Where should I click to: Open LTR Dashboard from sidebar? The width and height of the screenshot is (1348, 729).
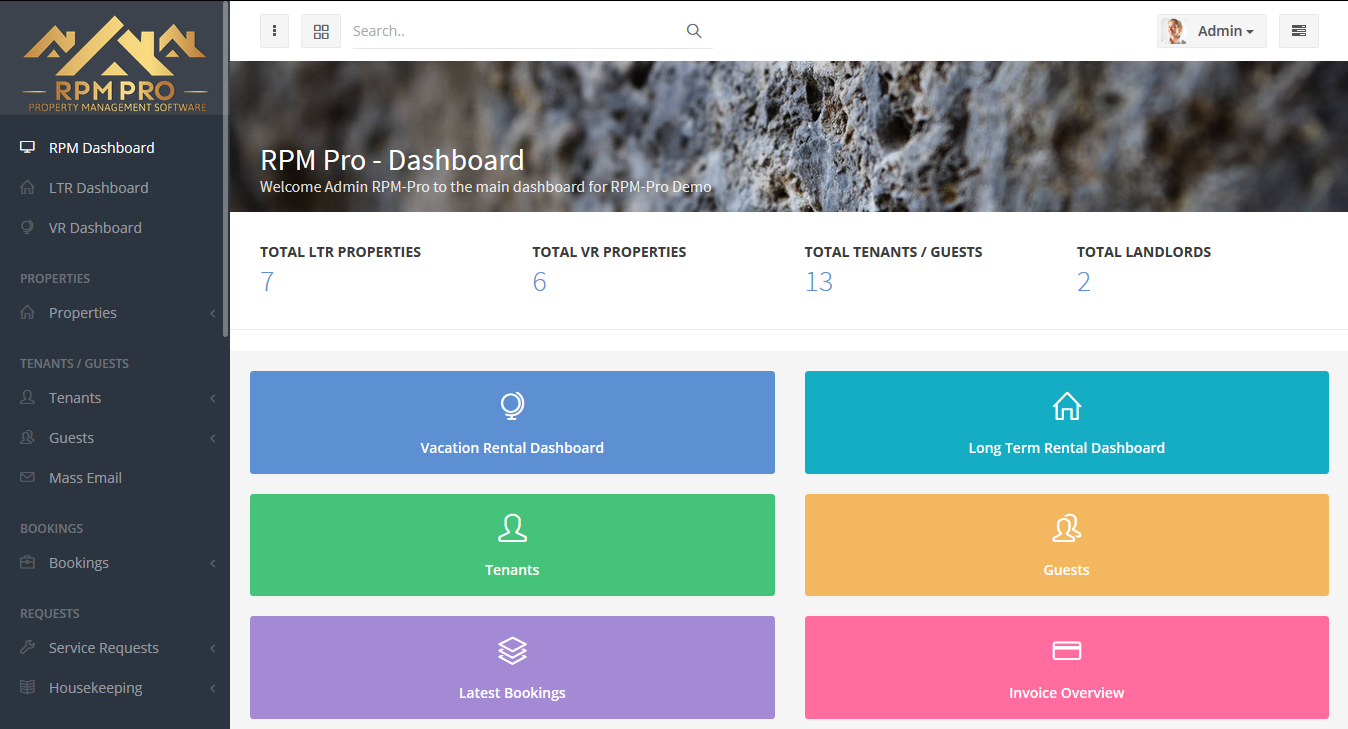coord(113,187)
